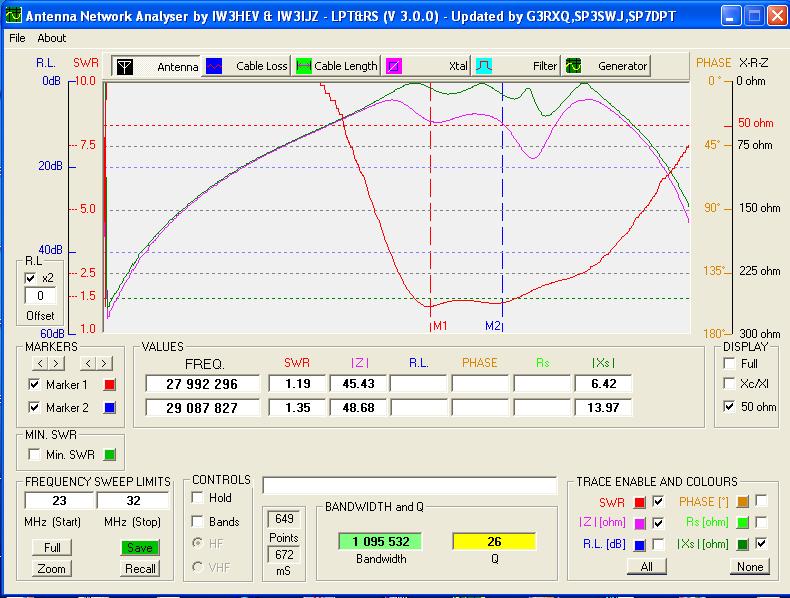
Task: Click the Marker 1 red colour box
Action: point(110,385)
